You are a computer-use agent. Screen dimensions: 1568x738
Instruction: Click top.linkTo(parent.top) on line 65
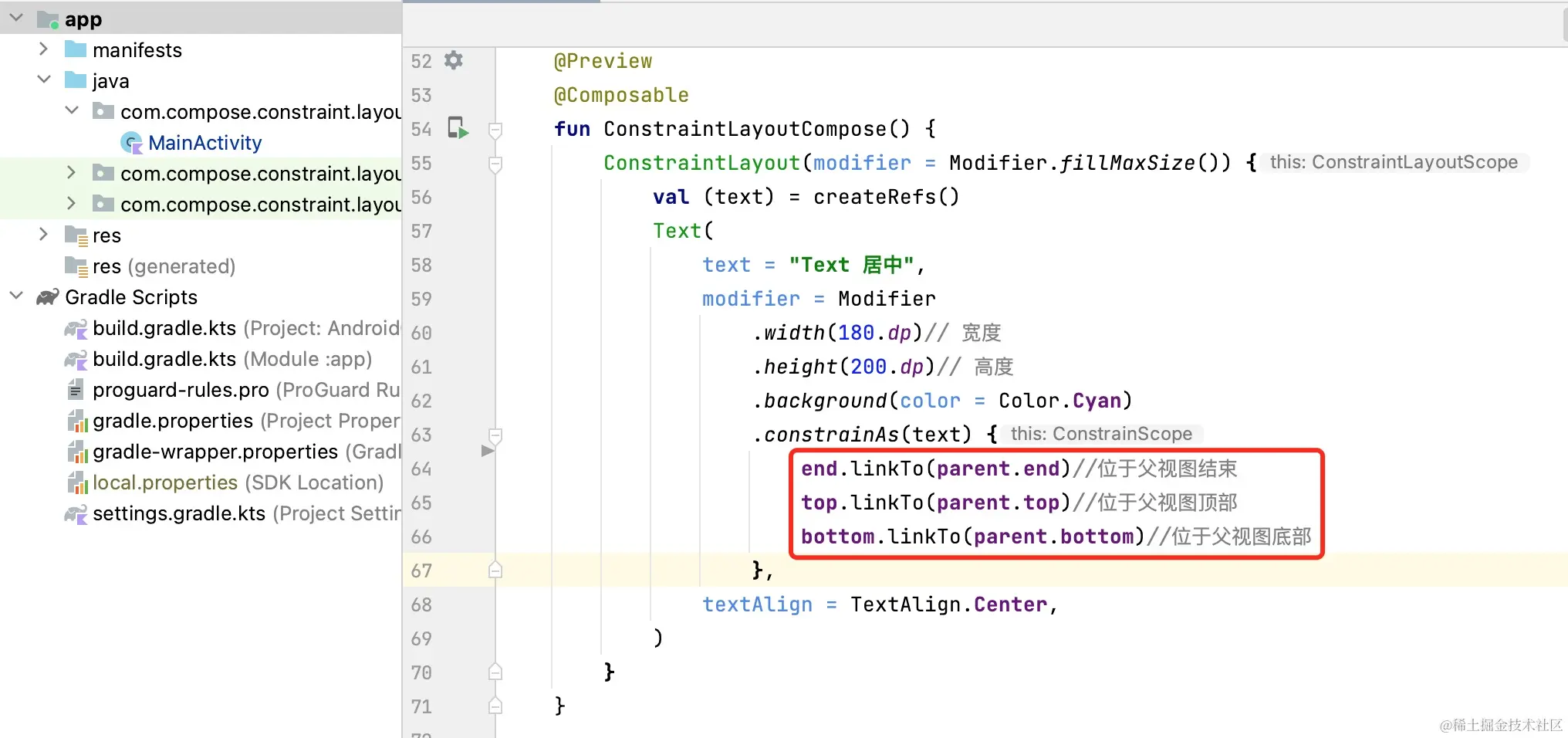coord(936,503)
